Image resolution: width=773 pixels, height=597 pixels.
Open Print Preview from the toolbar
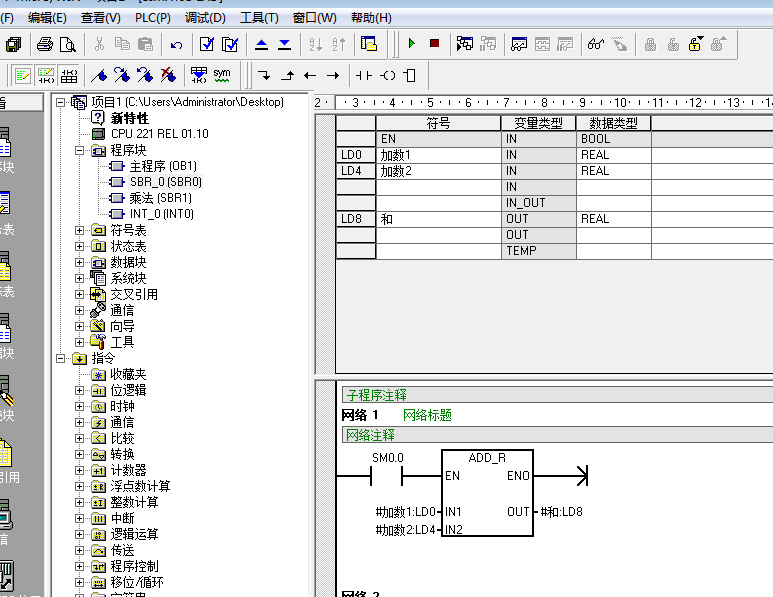67,44
